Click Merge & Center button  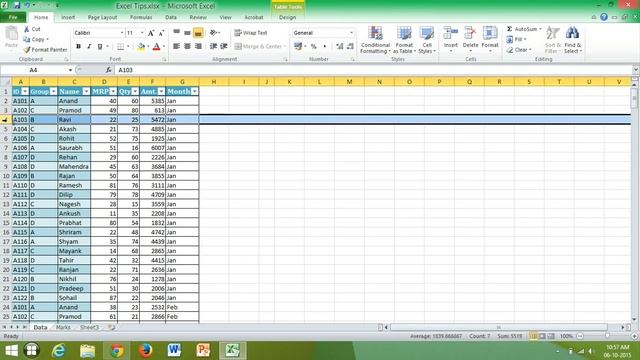(260, 47)
